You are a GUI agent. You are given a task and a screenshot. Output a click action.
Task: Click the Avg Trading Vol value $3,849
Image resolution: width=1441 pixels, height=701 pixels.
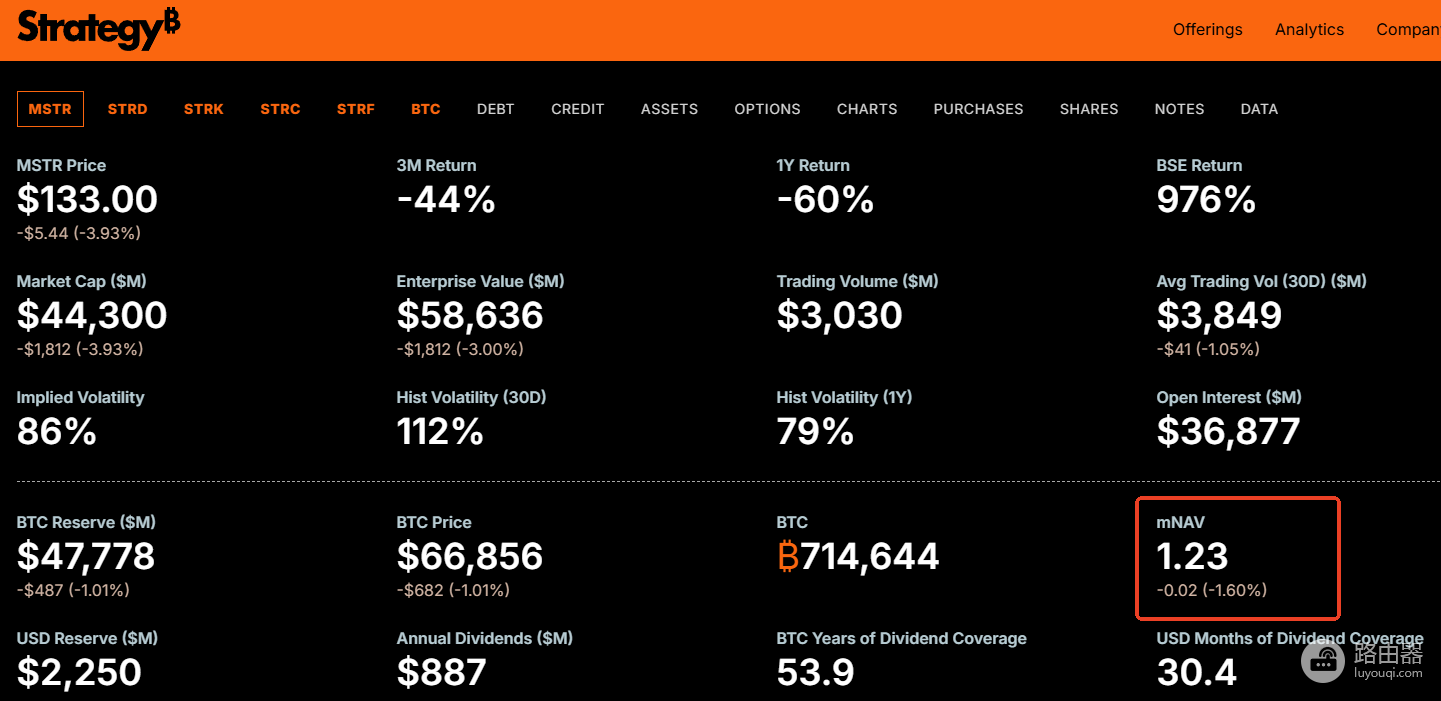pyautogui.click(x=1219, y=316)
